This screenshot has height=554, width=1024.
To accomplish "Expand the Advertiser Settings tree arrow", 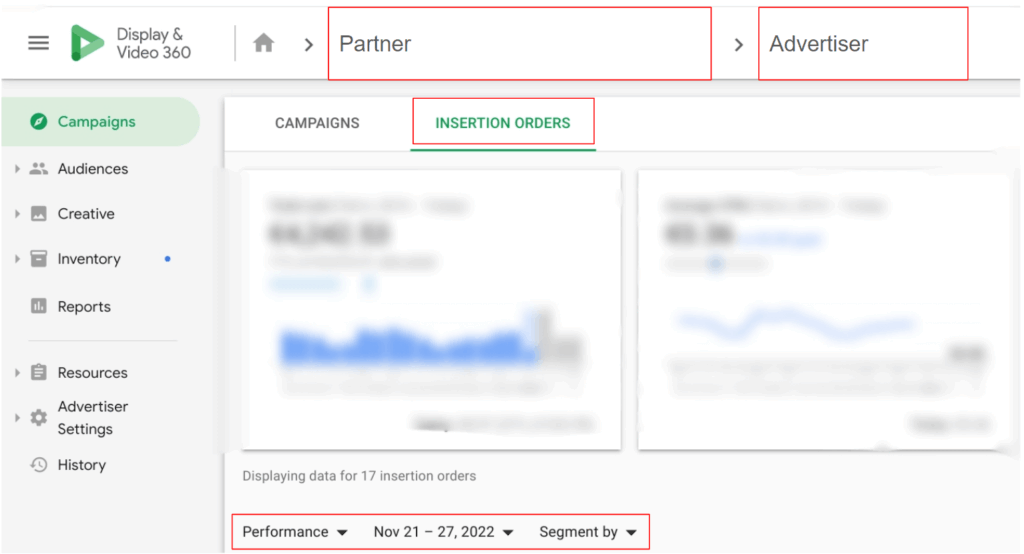I will coord(17,417).
